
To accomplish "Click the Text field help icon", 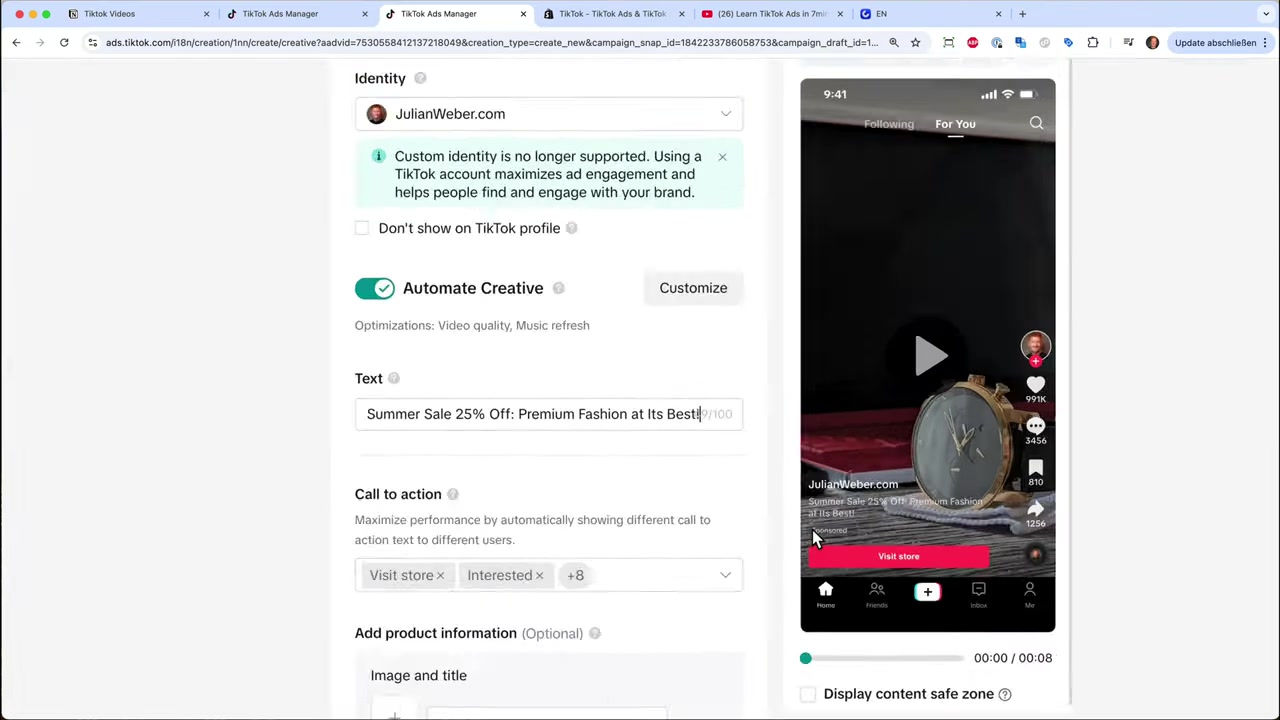I will tap(393, 378).
